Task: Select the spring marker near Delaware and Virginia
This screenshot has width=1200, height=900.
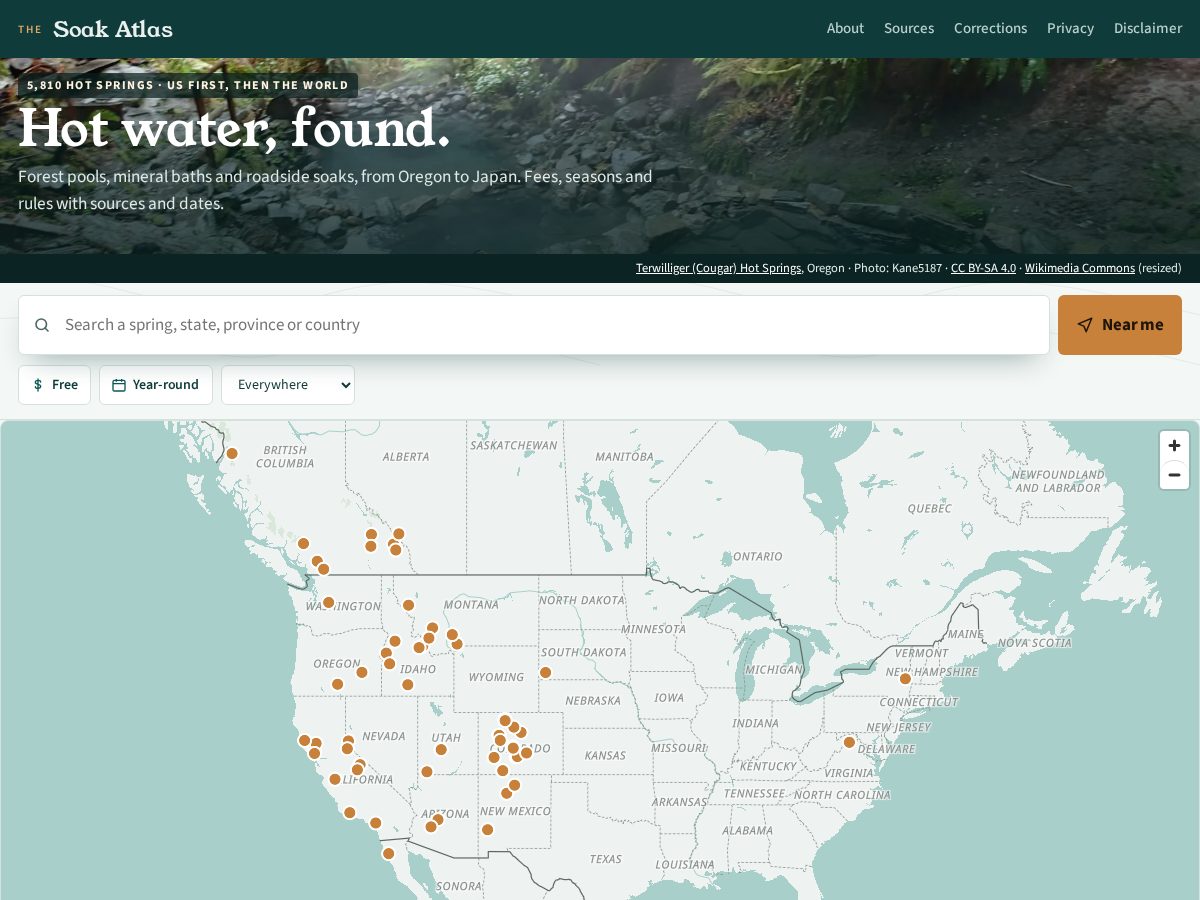Action: click(x=849, y=742)
